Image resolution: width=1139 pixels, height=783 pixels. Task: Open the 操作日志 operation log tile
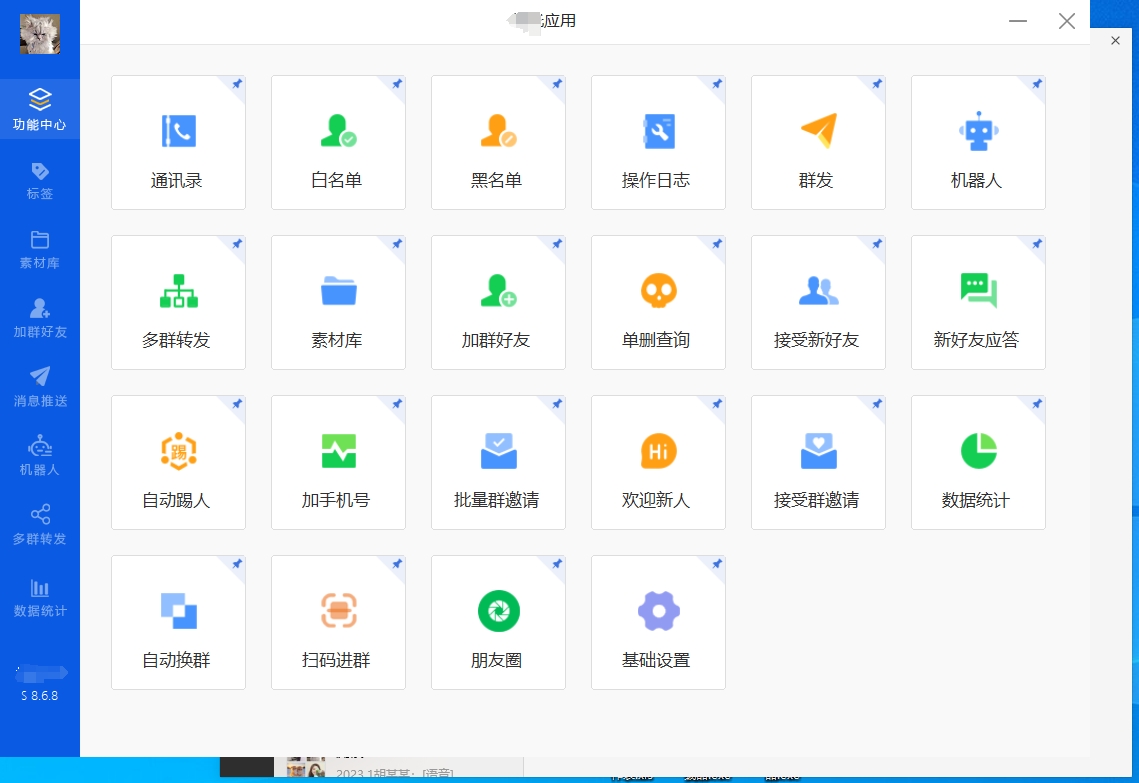click(658, 142)
